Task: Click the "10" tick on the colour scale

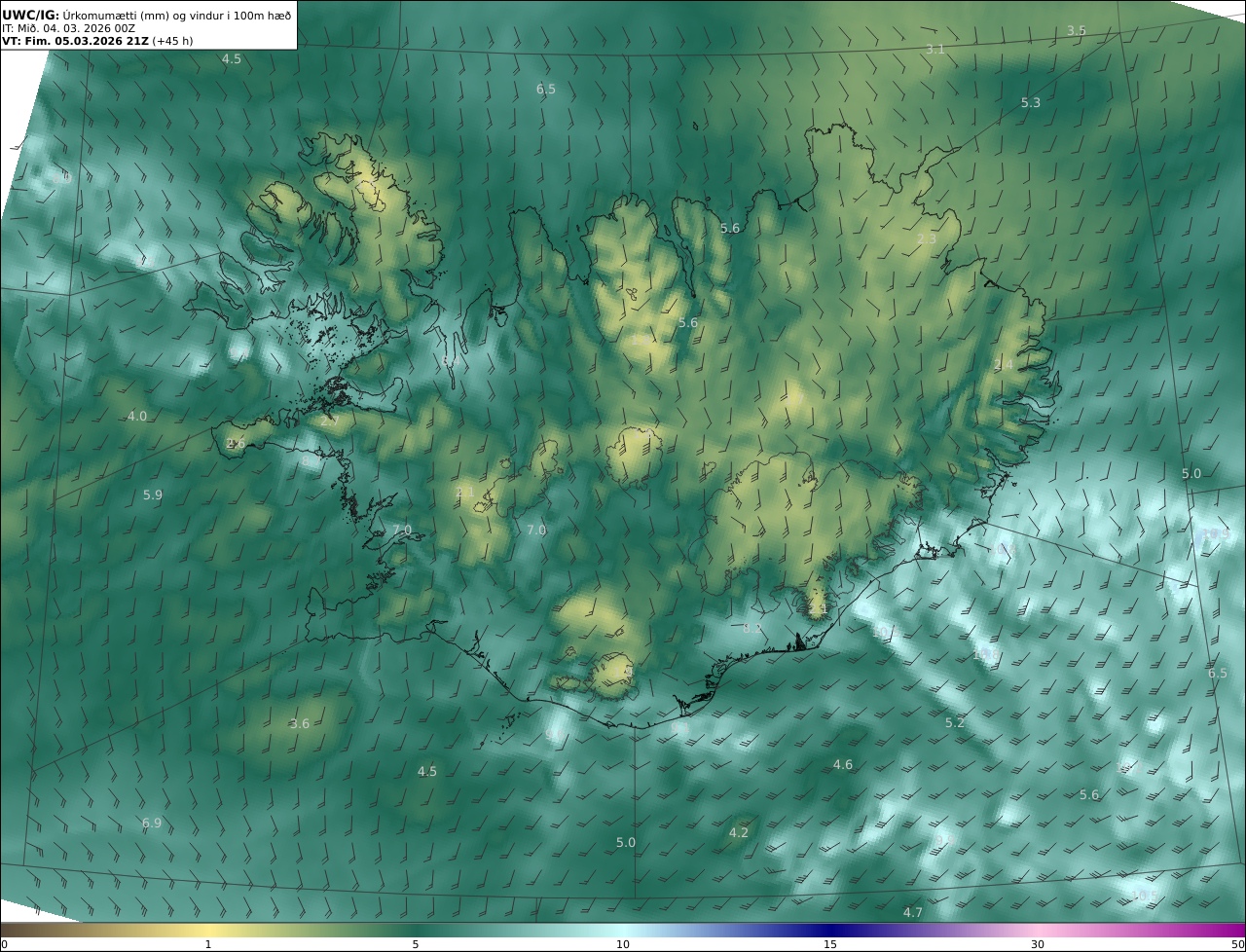Action: click(623, 944)
